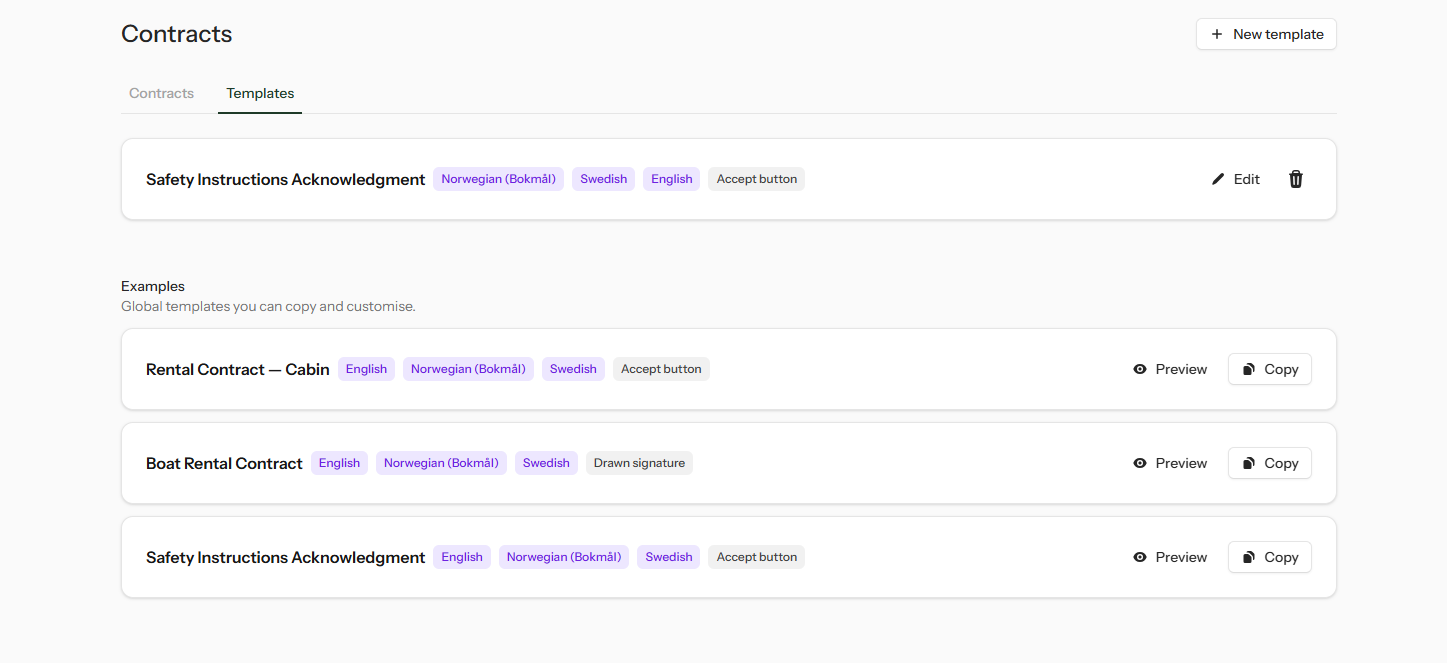Preview the Boat Rental Contract template
This screenshot has width=1447, height=663.
click(x=1170, y=463)
